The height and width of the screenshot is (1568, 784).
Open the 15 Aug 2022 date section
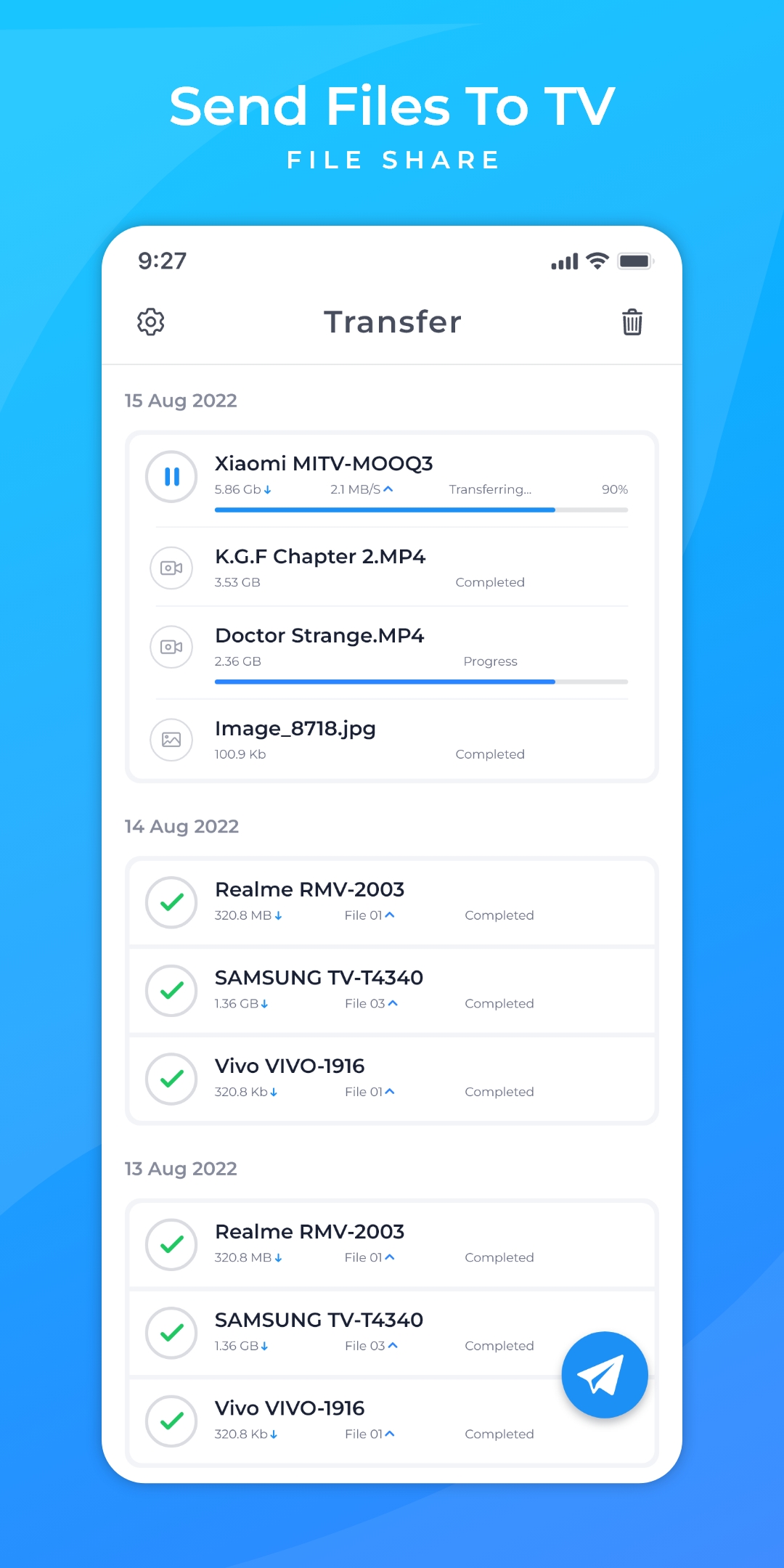(x=181, y=401)
